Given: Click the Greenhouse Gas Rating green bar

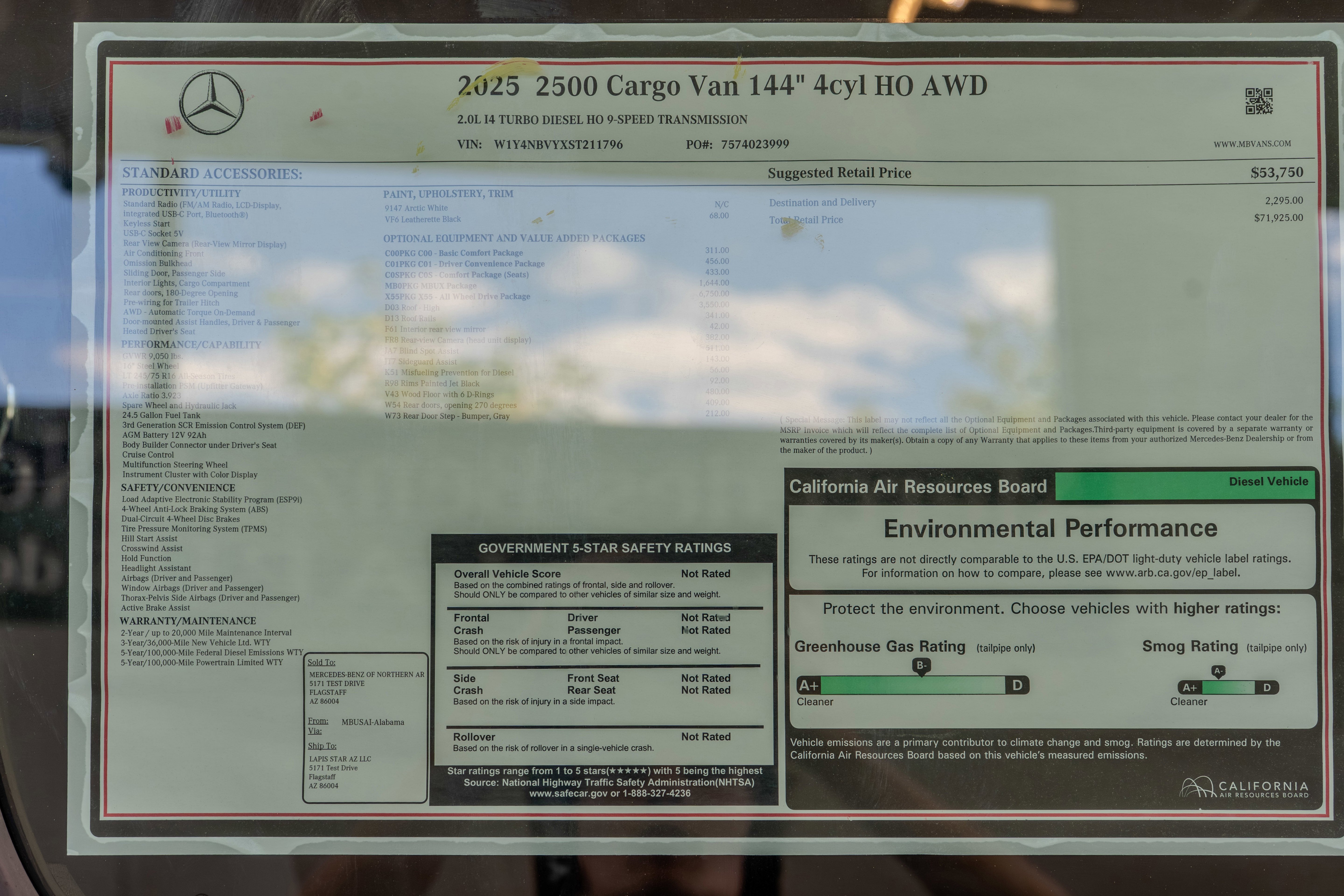Looking at the screenshot, I should click(913, 685).
